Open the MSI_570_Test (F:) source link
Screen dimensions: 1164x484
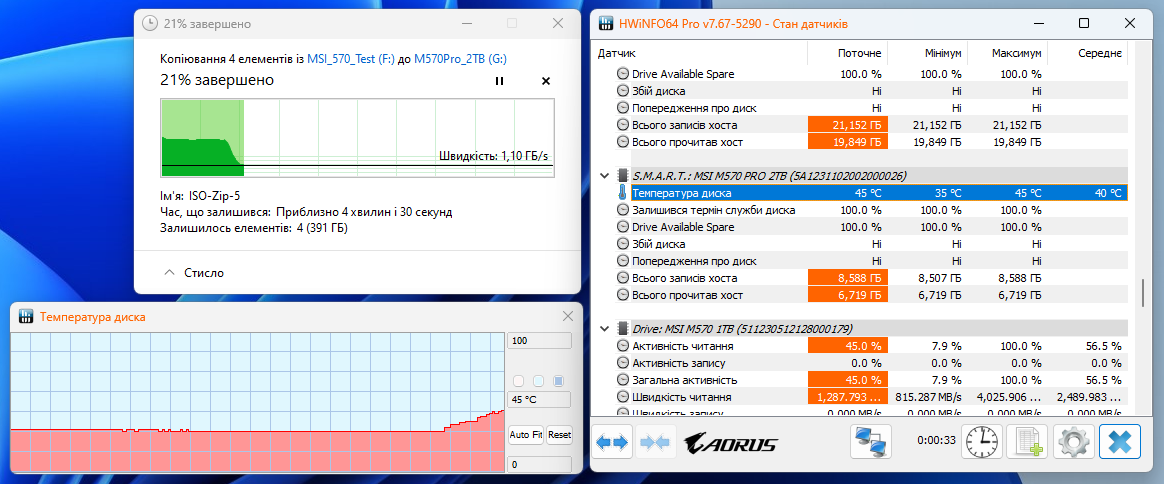point(351,59)
